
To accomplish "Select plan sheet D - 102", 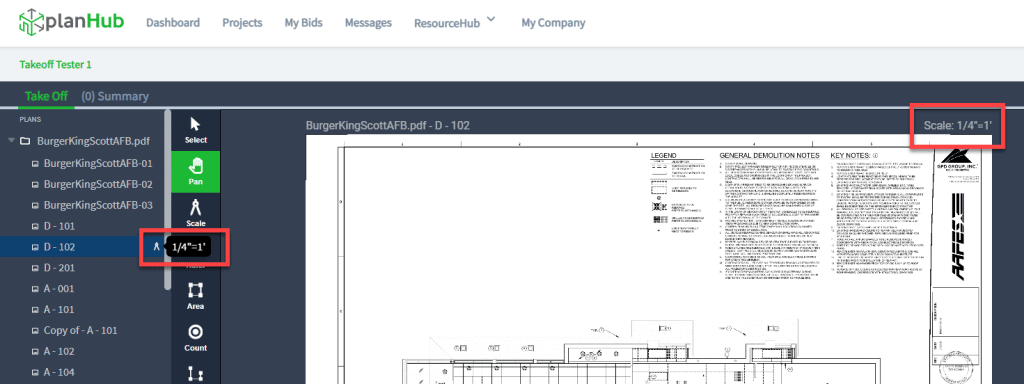I will (x=59, y=247).
